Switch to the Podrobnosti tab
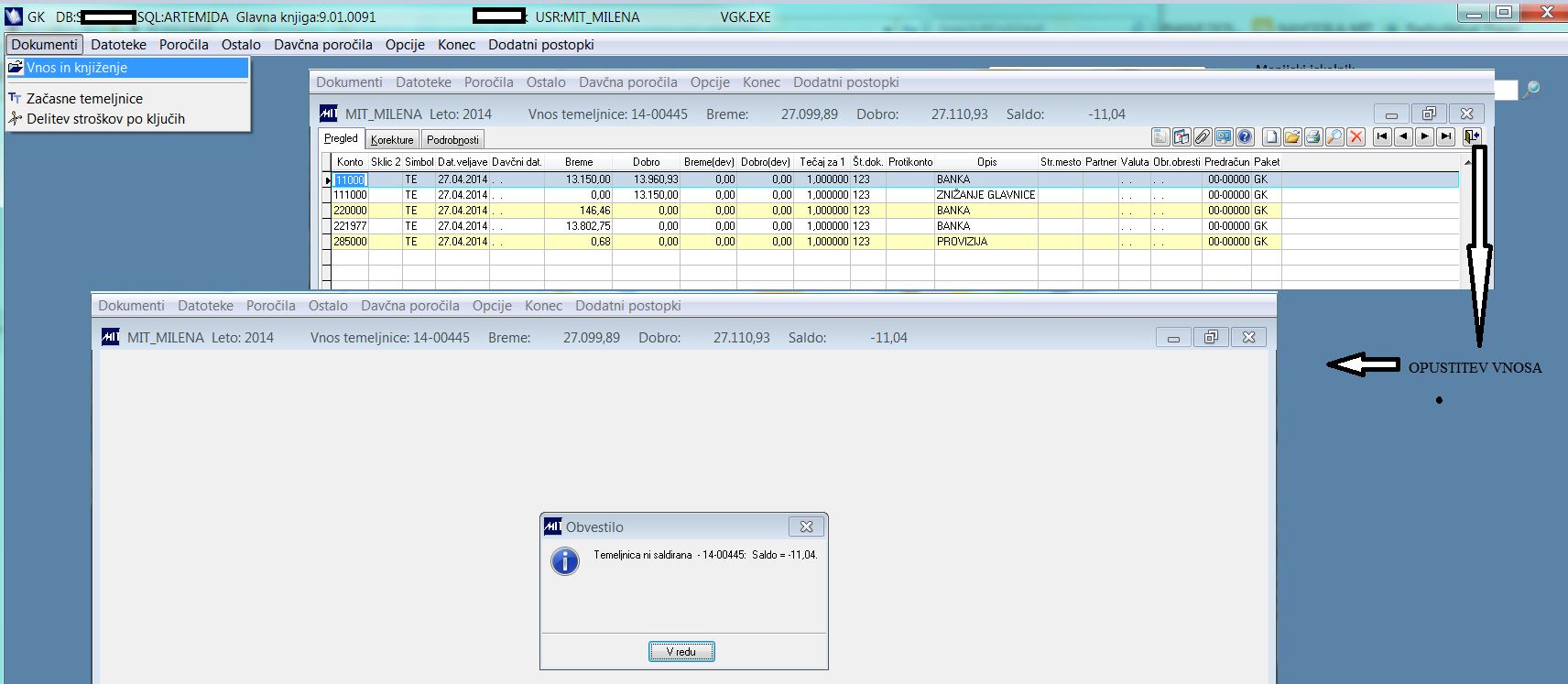Screen dimensions: 1568x684 coord(452,139)
